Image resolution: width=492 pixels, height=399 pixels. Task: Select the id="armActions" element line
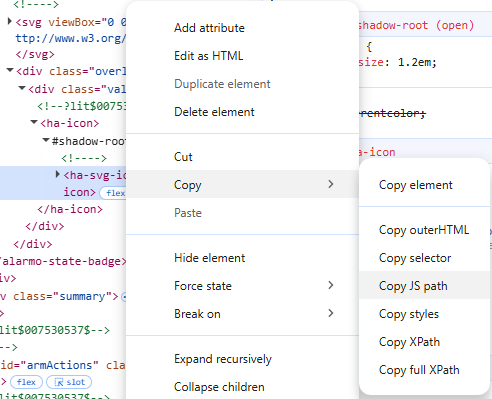(x=63, y=365)
